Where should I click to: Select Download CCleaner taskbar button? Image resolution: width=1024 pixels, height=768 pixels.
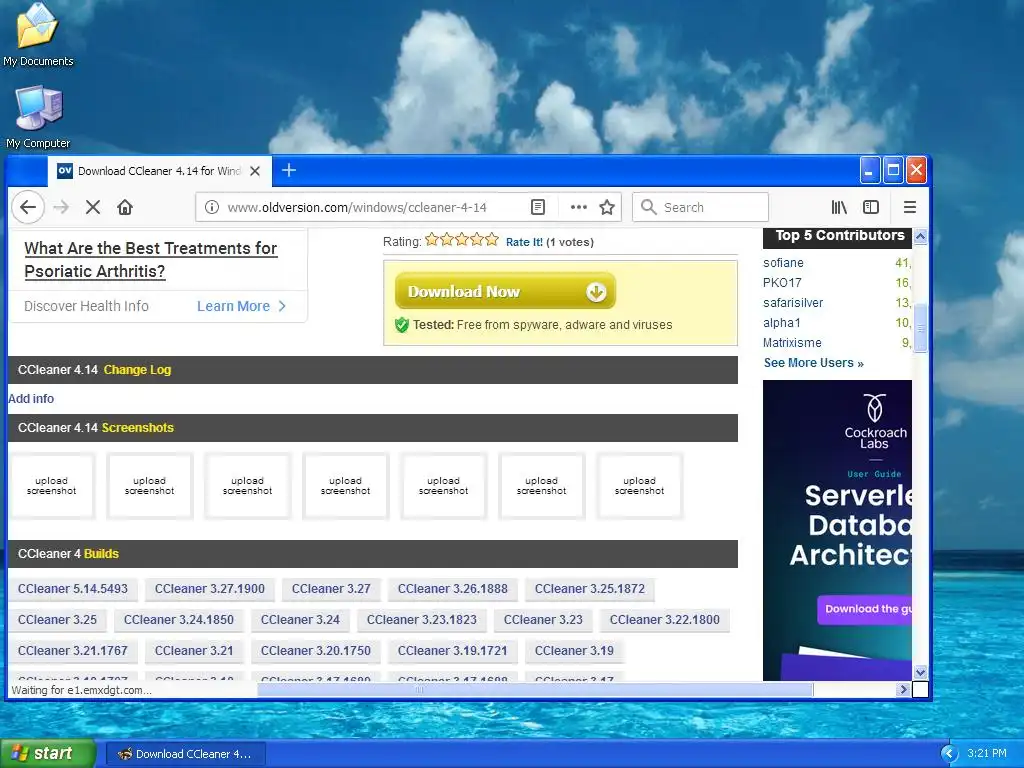185,754
